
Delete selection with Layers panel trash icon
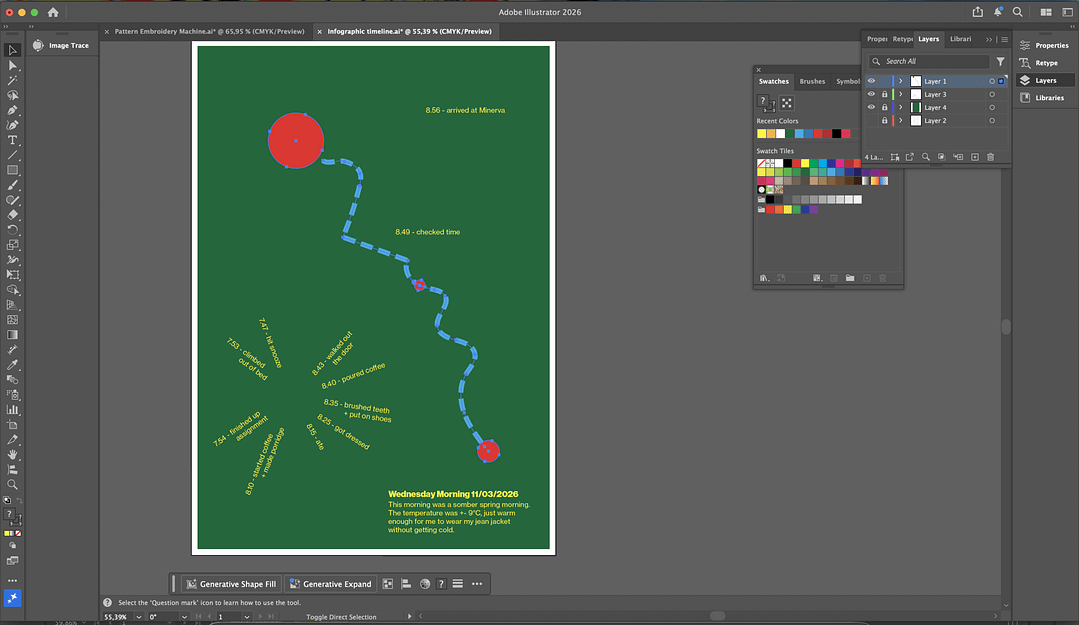[990, 157]
